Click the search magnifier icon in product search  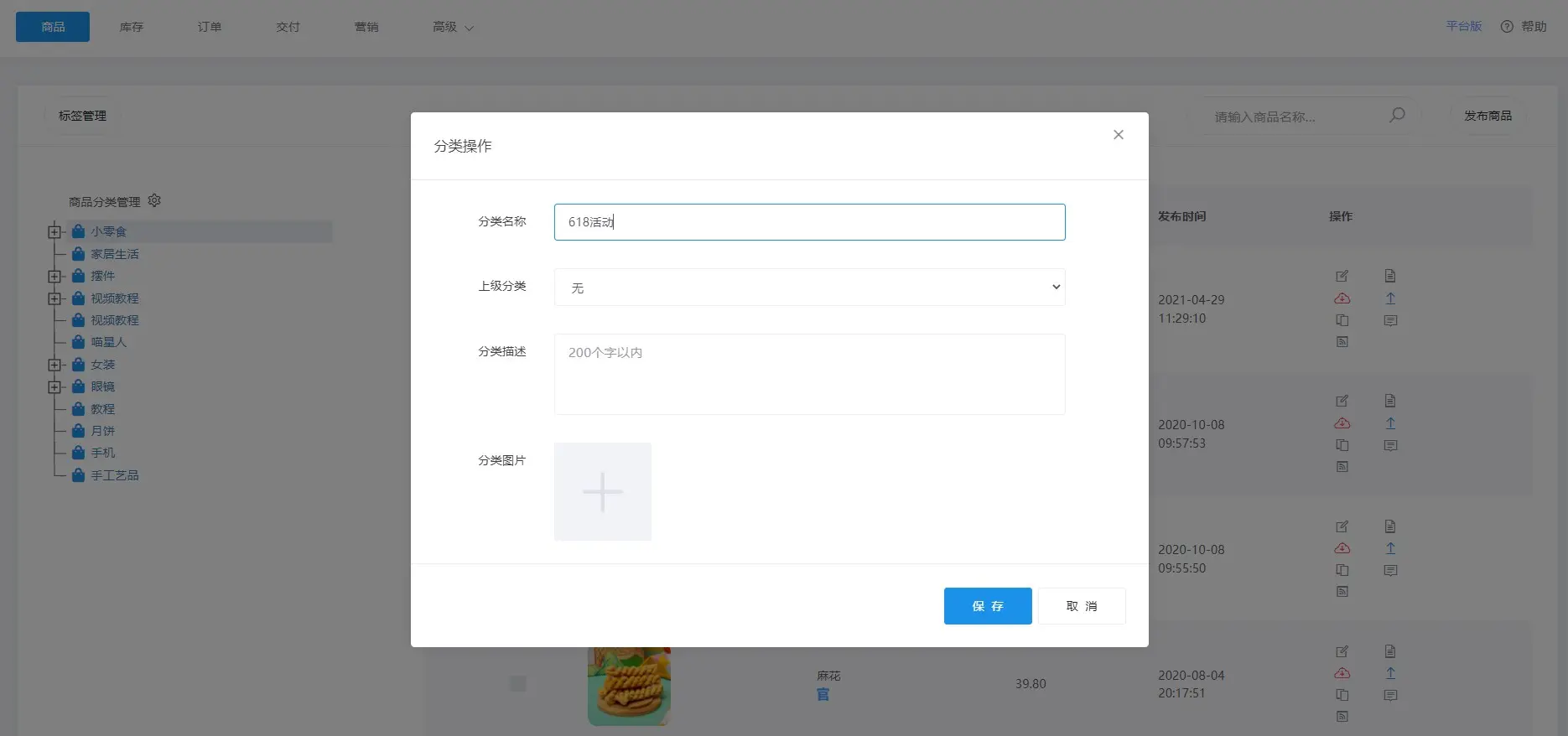1397,116
